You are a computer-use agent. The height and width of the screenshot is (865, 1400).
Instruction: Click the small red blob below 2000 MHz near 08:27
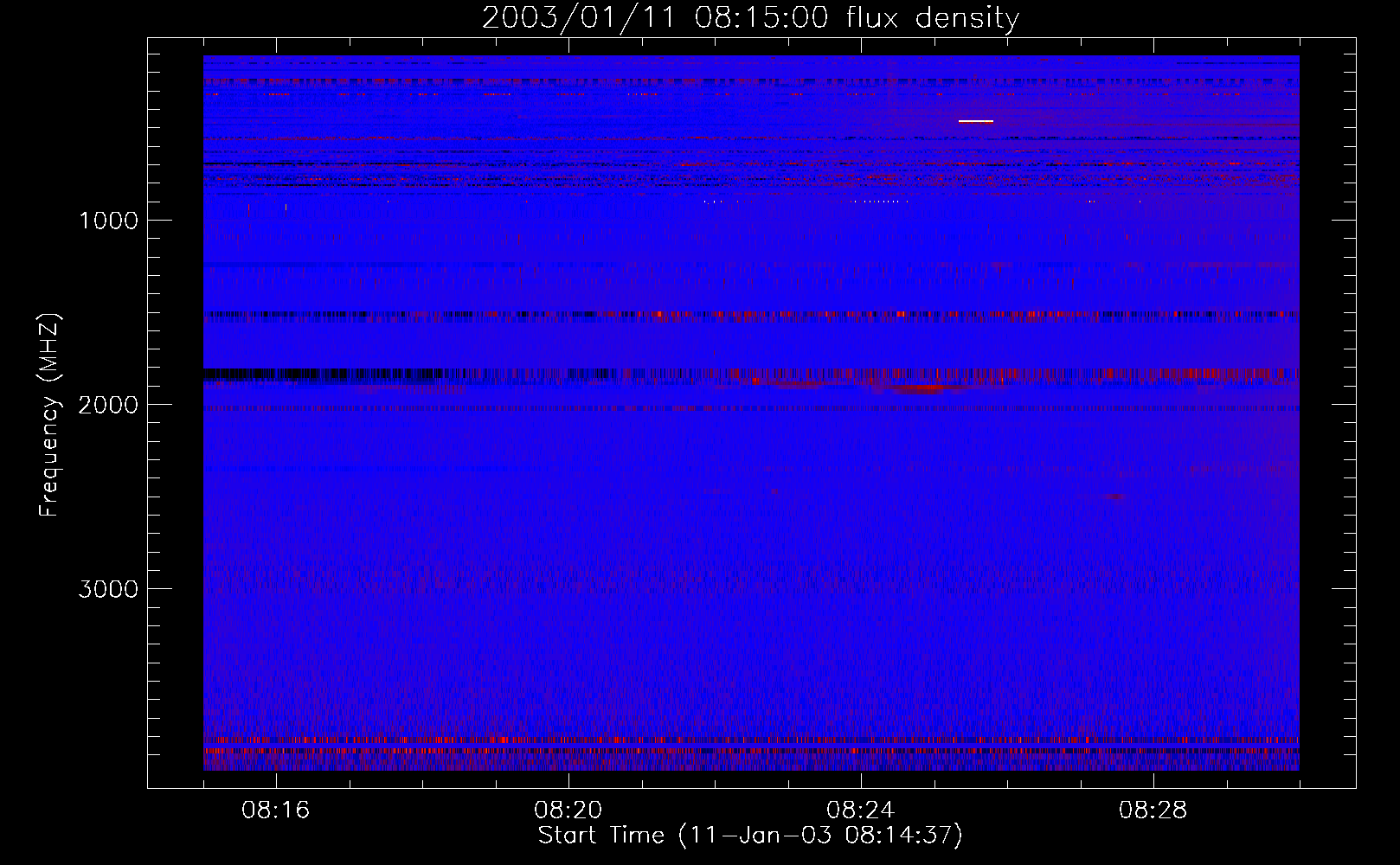coord(1114,497)
